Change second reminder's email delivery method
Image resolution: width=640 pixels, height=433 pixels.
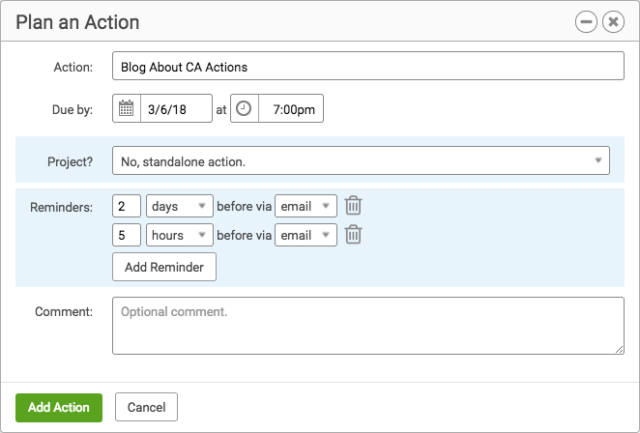306,235
